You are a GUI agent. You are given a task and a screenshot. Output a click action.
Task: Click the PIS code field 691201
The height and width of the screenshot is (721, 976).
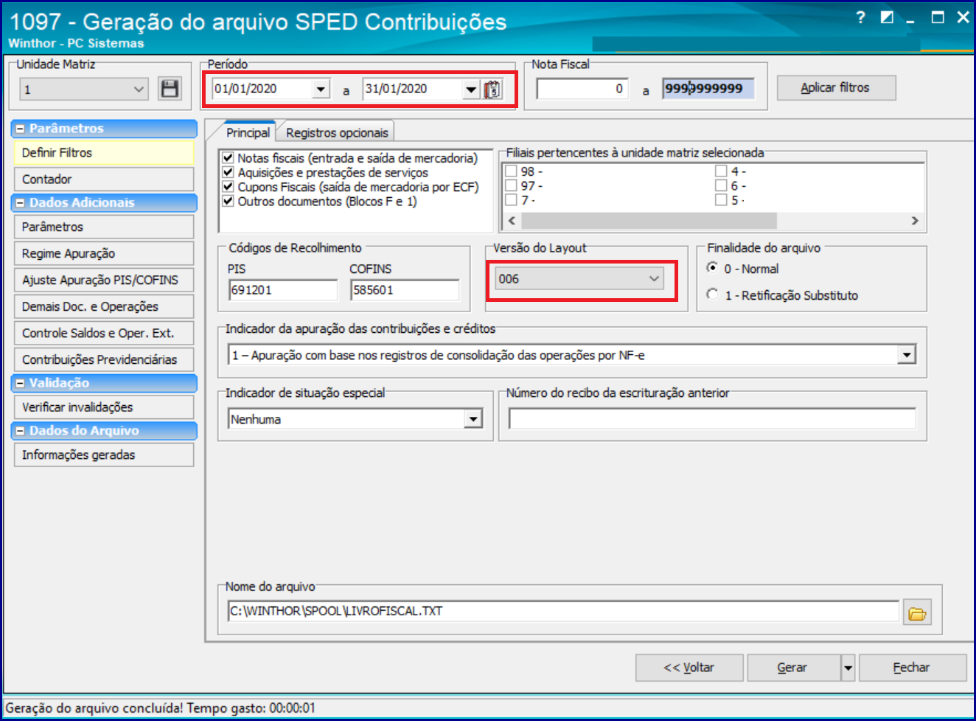(x=283, y=290)
